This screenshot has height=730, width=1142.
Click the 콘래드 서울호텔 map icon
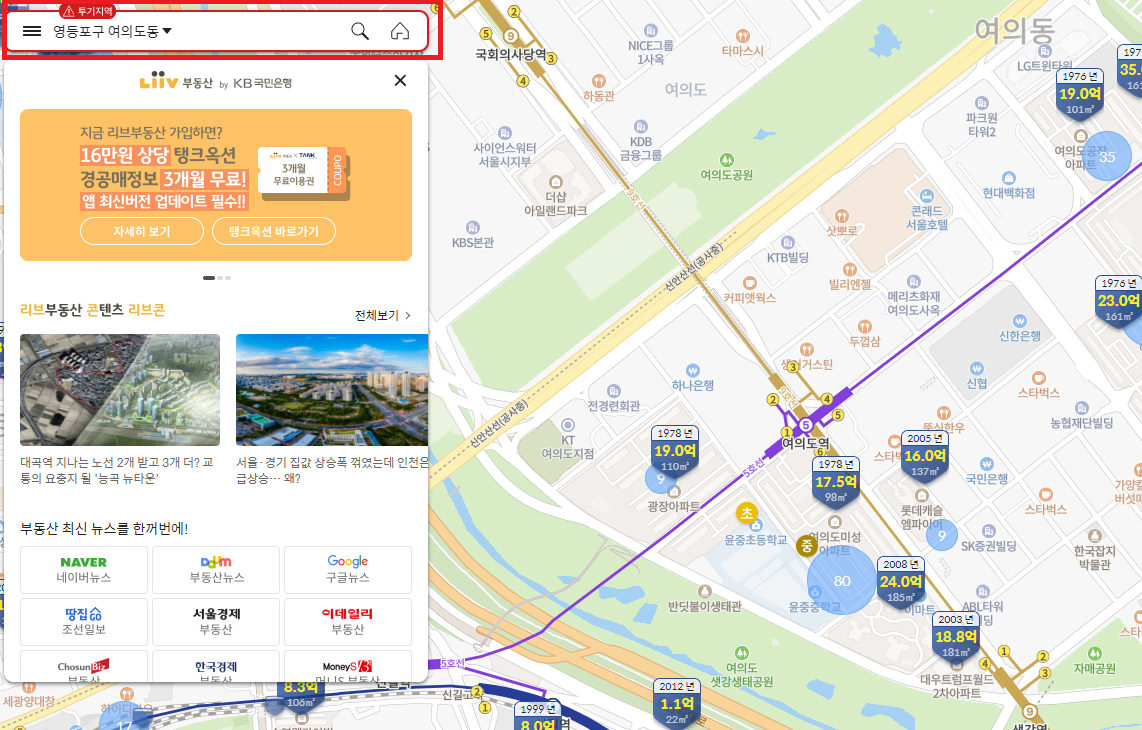(926, 195)
